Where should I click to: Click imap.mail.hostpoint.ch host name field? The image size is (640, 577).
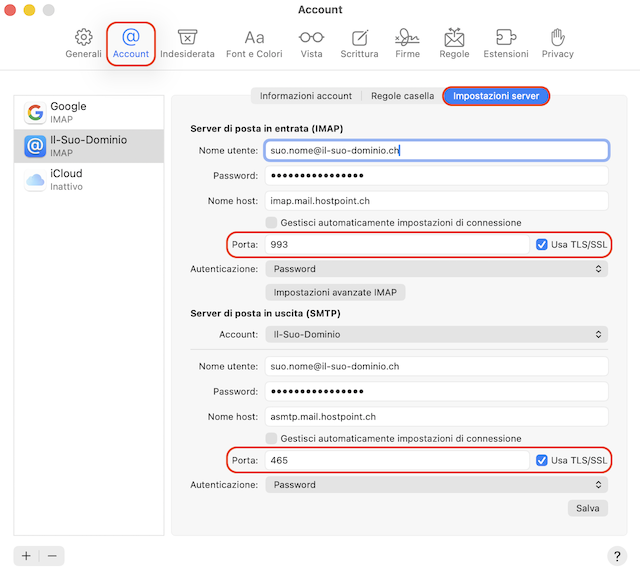point(436,201)
